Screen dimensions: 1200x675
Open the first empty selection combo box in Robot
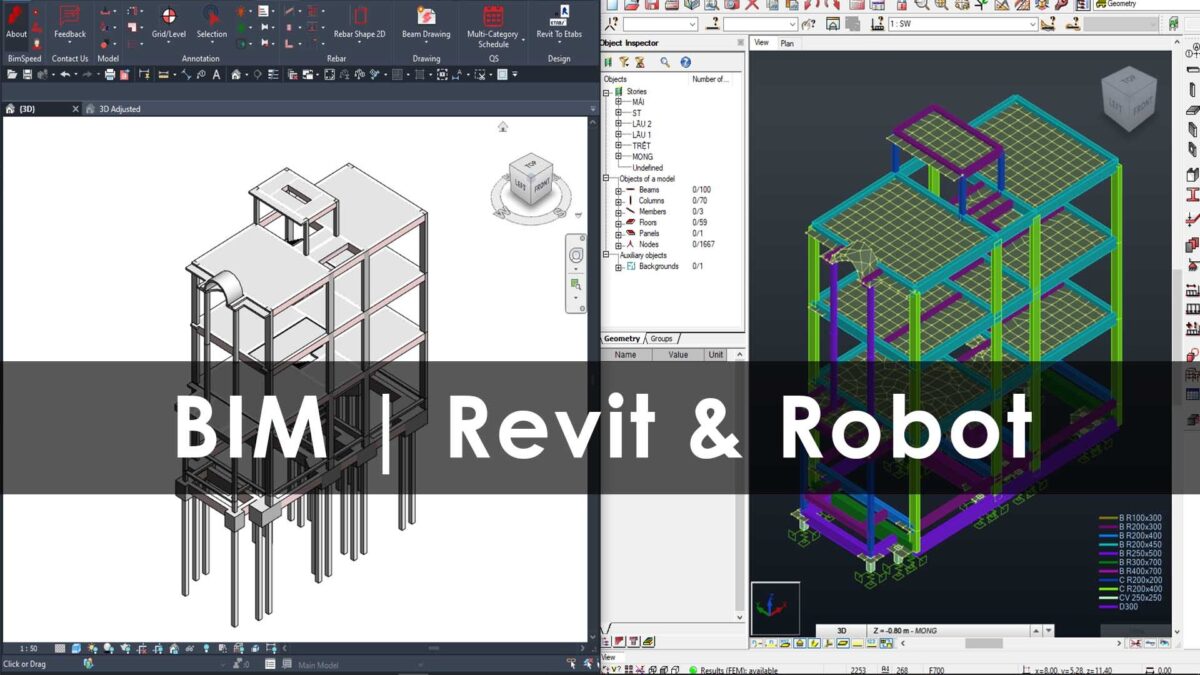point(660,24)
